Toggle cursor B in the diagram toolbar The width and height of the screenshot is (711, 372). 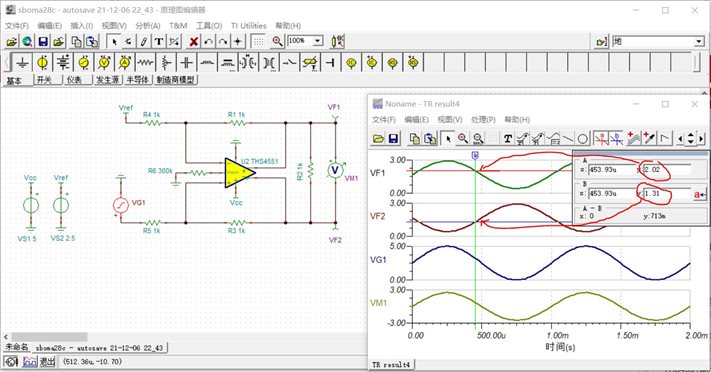click(x=616, y=138)
